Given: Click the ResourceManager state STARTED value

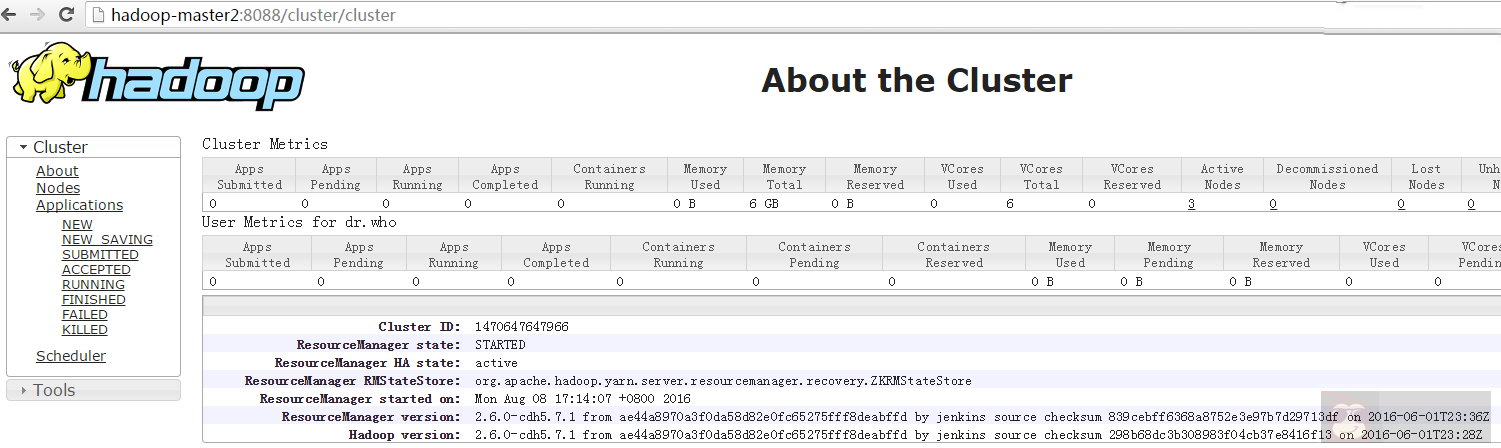Looking at the screenshot, I should [x=500, y=345].
